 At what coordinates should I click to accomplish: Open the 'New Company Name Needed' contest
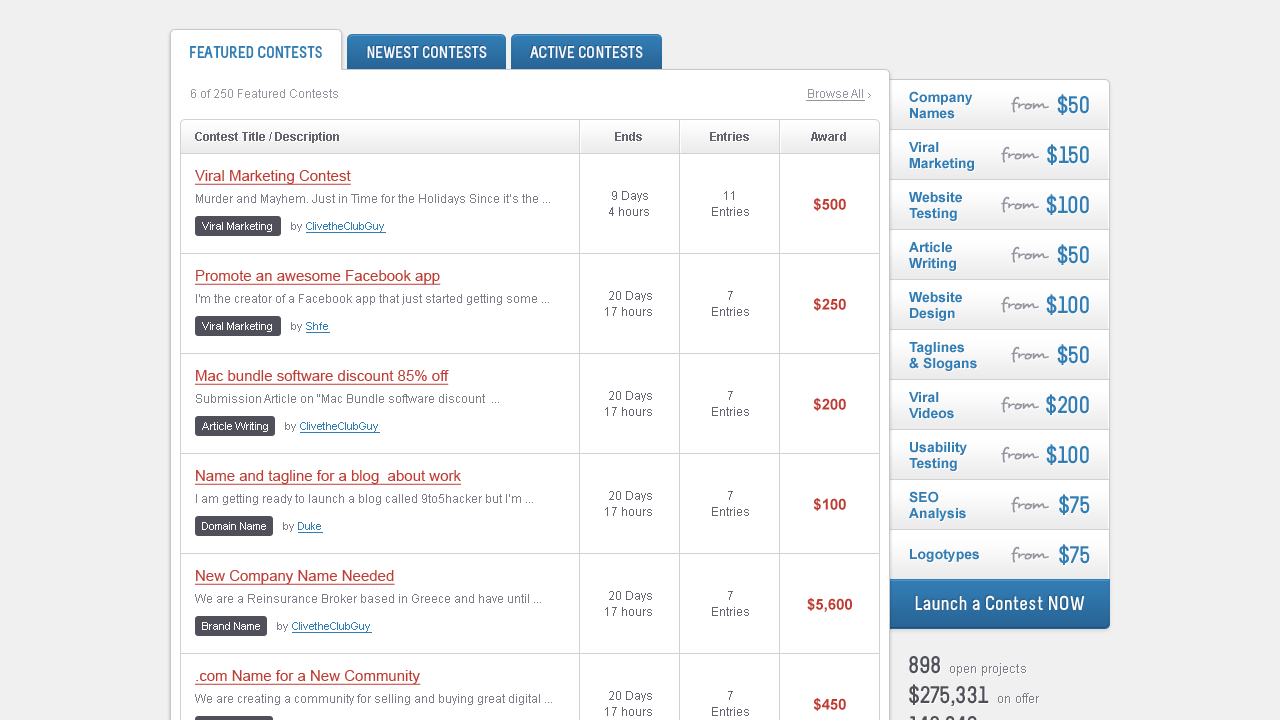coord(294,576)
